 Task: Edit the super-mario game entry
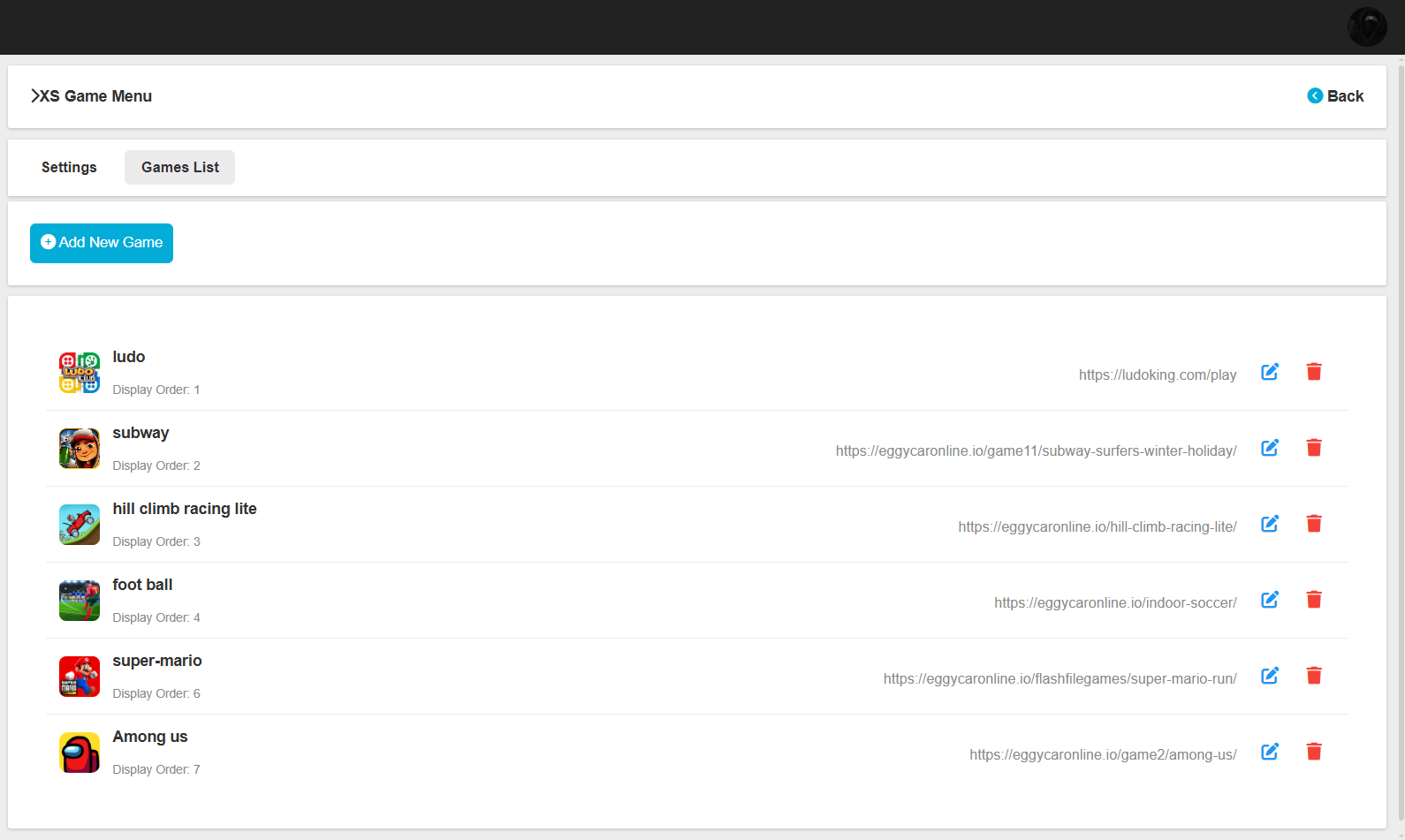tap(1270, 676)
